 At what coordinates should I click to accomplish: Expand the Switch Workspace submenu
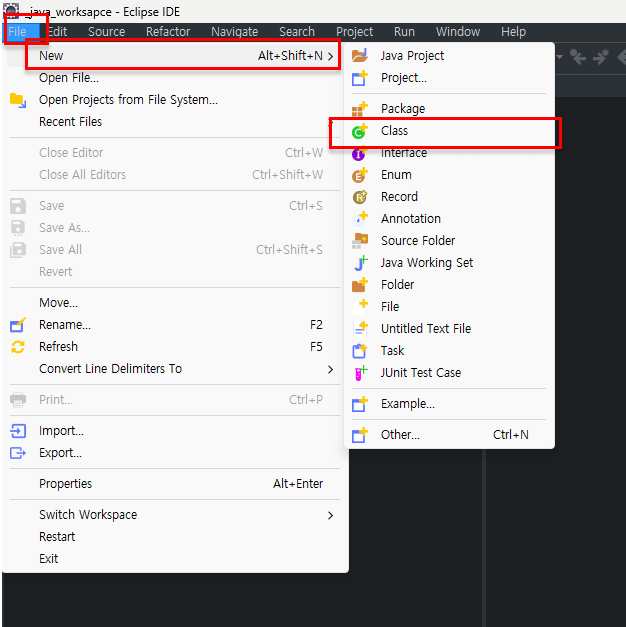pyautogui.click(x=330, y=515)
